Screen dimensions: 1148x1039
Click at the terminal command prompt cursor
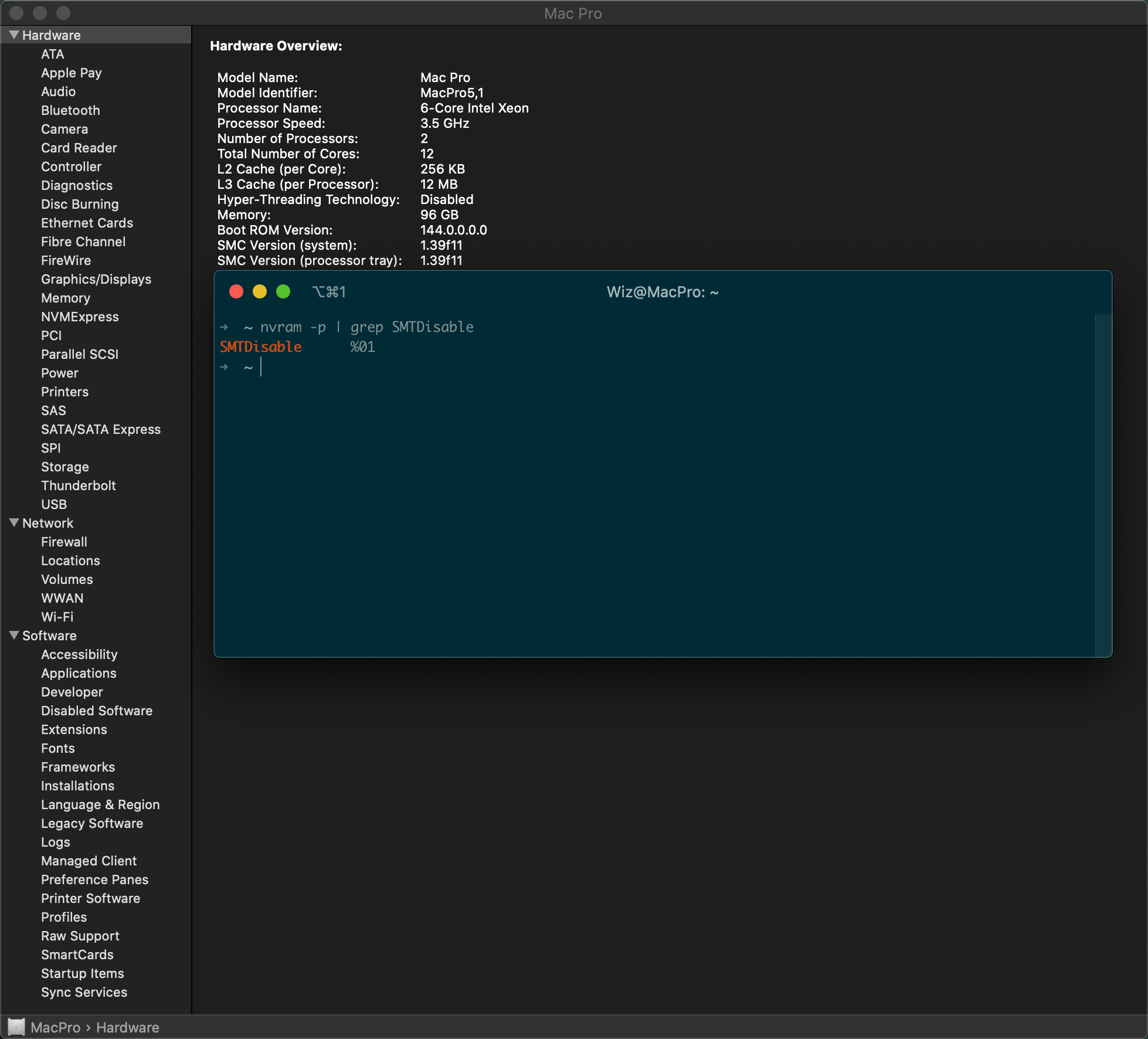tap(261, 367)
